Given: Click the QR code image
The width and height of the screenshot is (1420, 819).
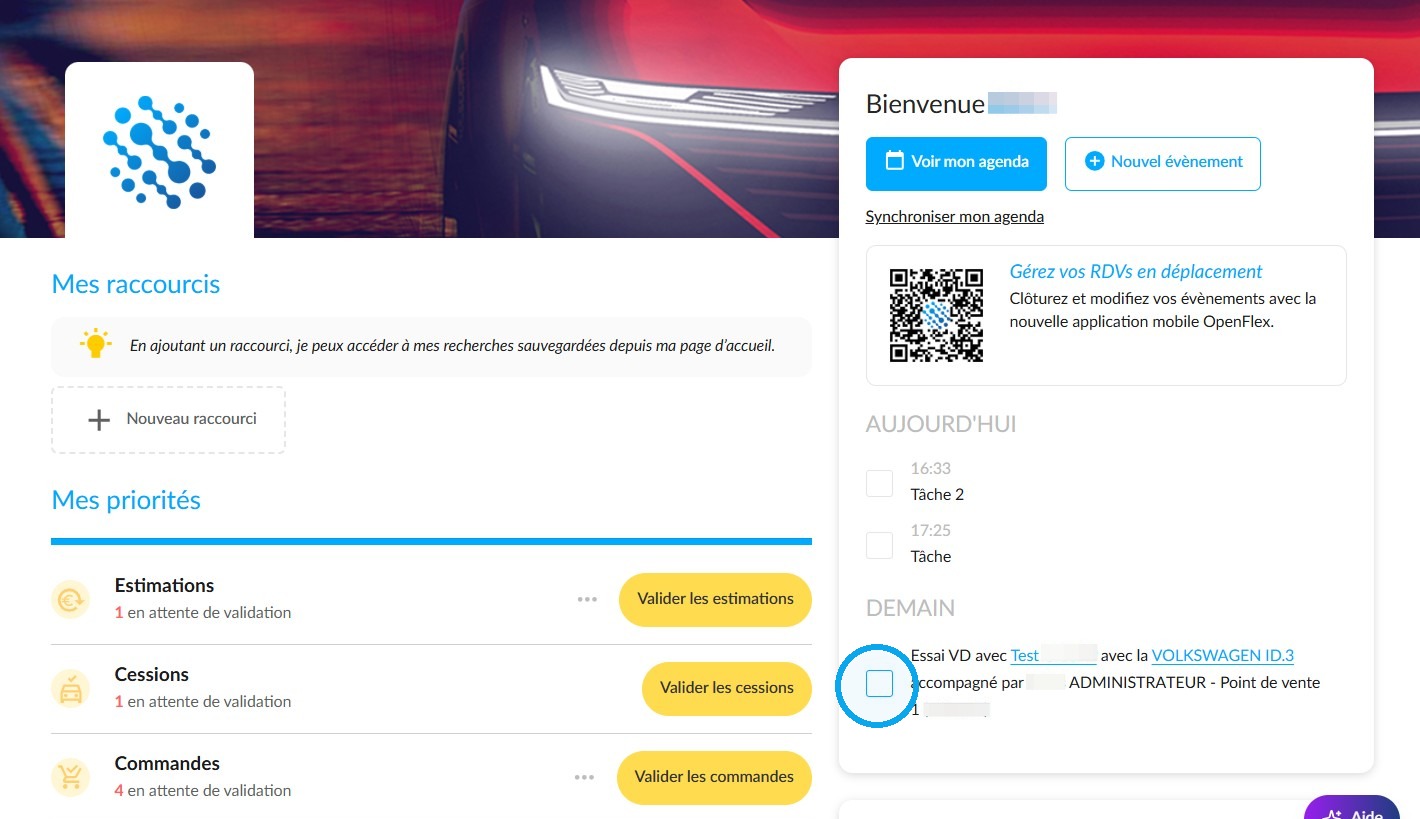Looking at the screenshot, I should click(936, 315).
